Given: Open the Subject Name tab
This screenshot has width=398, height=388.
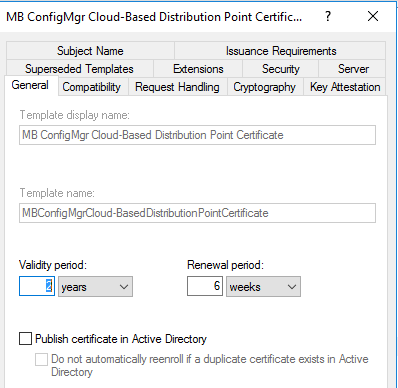Looking at the screenshot, I should point(90,51).
